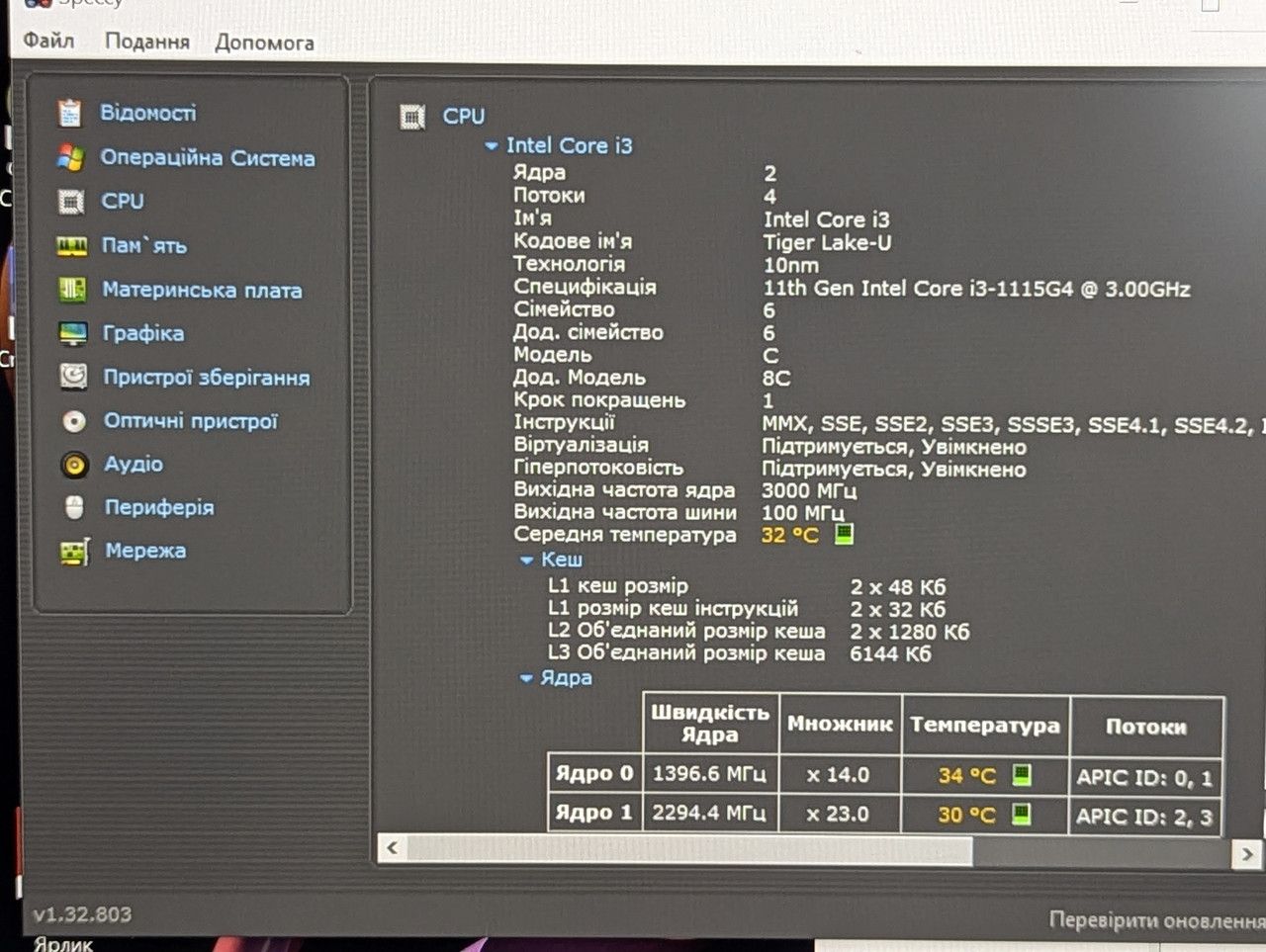The width and height of the screenshot is (1266, 952).
Task: Click the horizontal scrollbar right arrow
Action: 1247,853
